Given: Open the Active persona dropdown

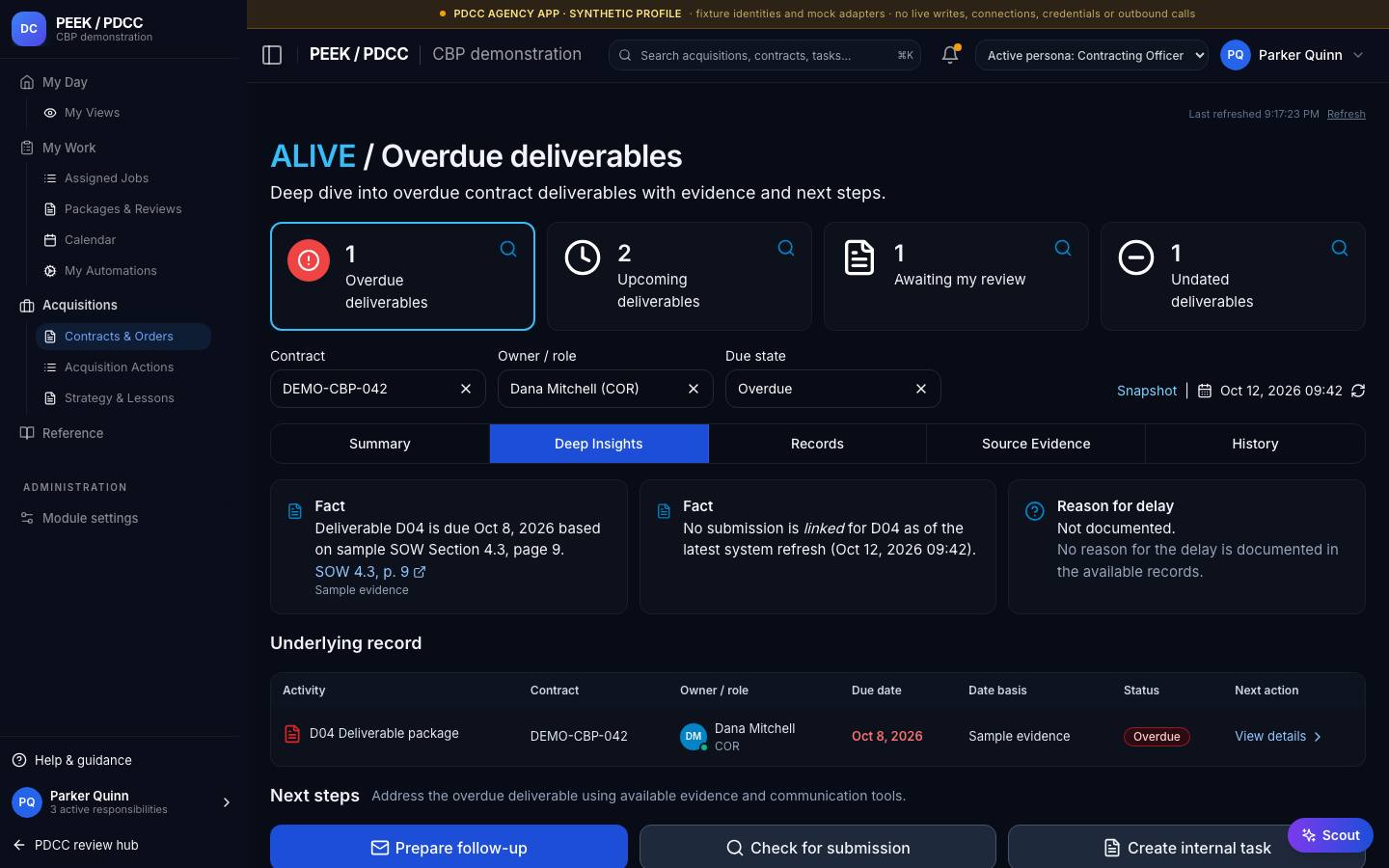Looking at the screenshot, I should [x=1092, y=55].
